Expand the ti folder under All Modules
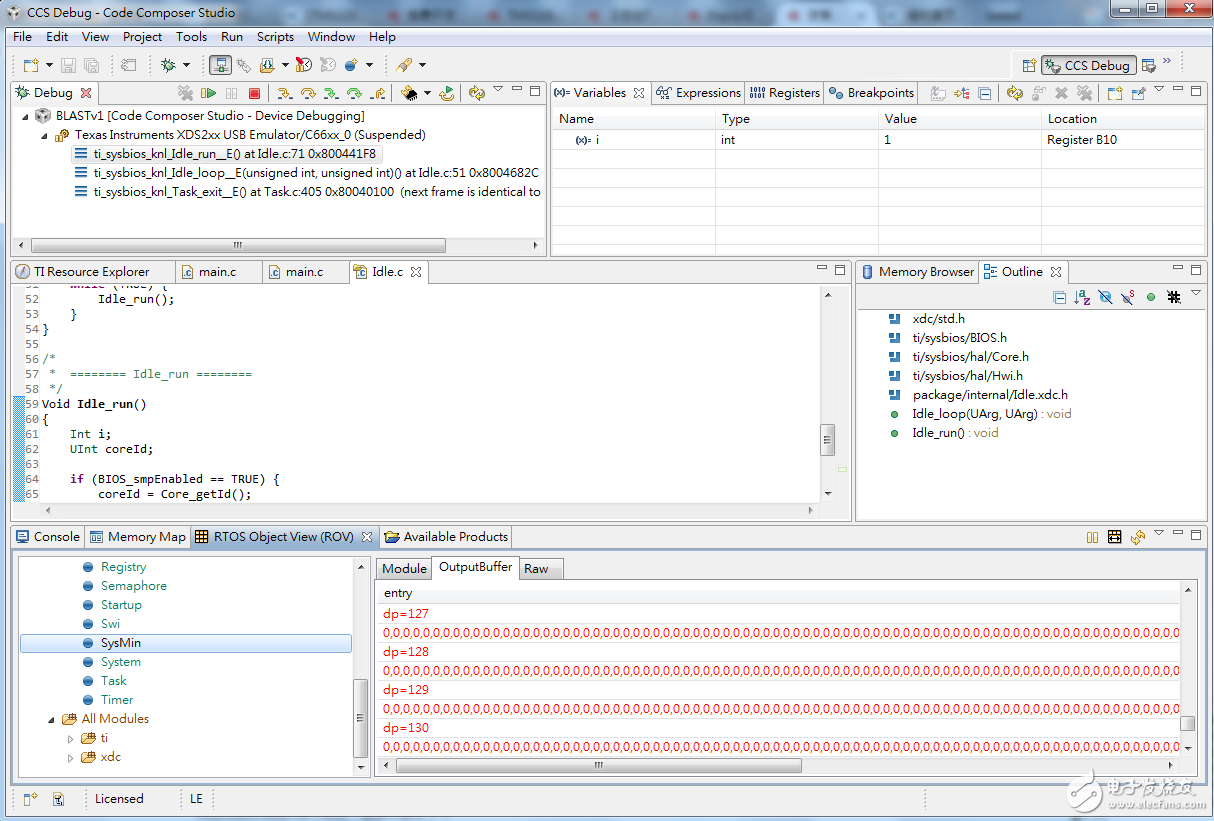The image size is (1214, 821). coord(70,738)
